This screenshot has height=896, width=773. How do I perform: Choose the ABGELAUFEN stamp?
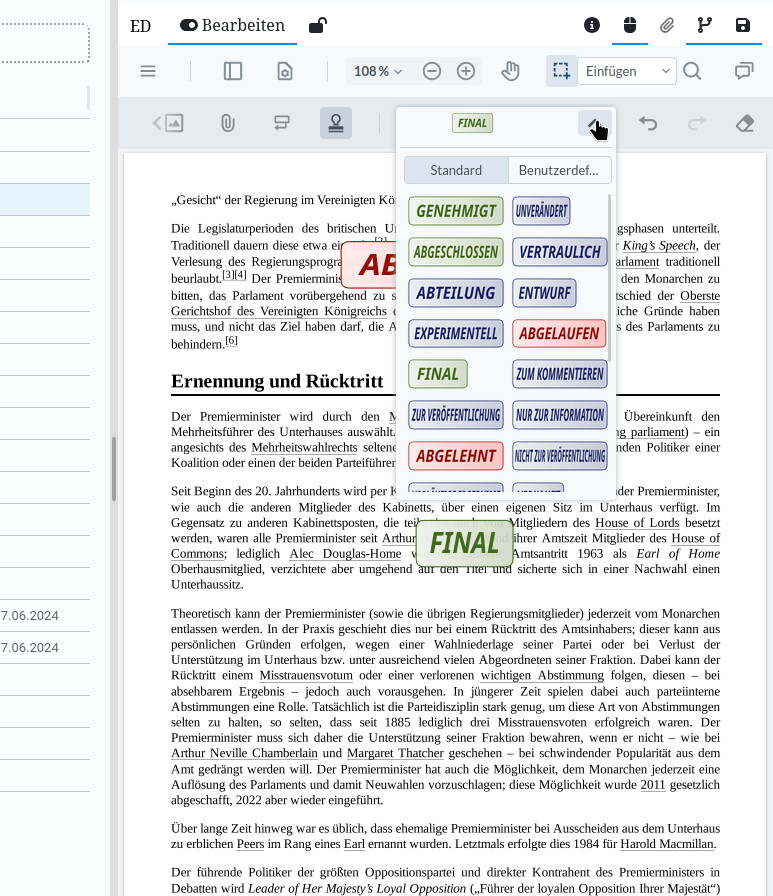tap(559, 333)
